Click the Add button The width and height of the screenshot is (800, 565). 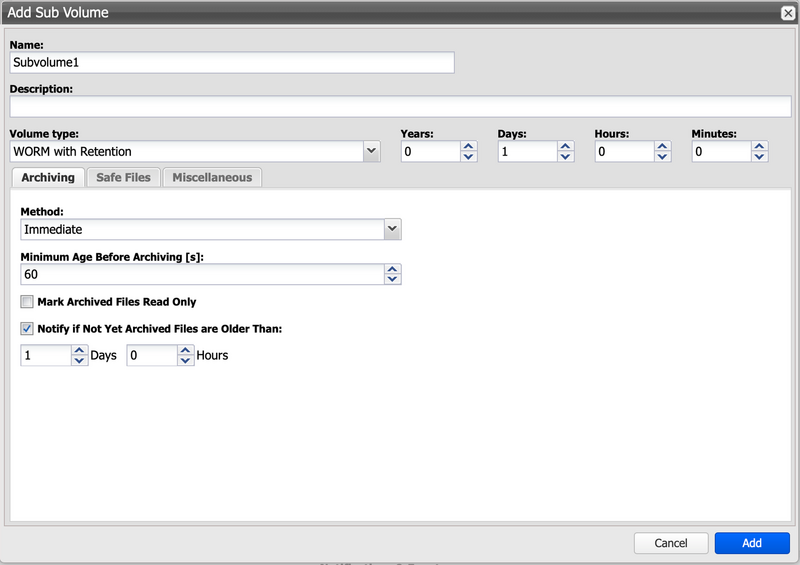752,543
